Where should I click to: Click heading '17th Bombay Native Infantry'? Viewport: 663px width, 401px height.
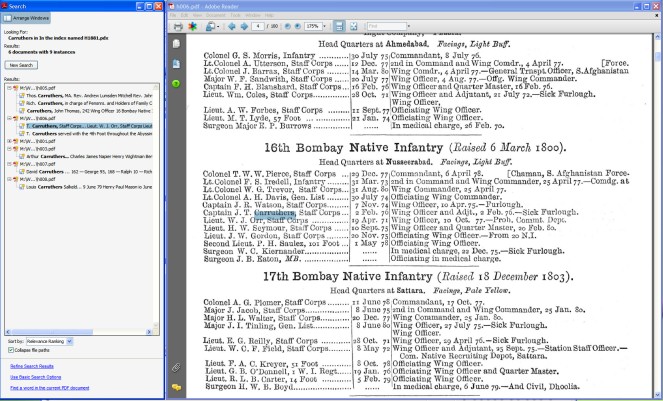(x=348, y=277)
